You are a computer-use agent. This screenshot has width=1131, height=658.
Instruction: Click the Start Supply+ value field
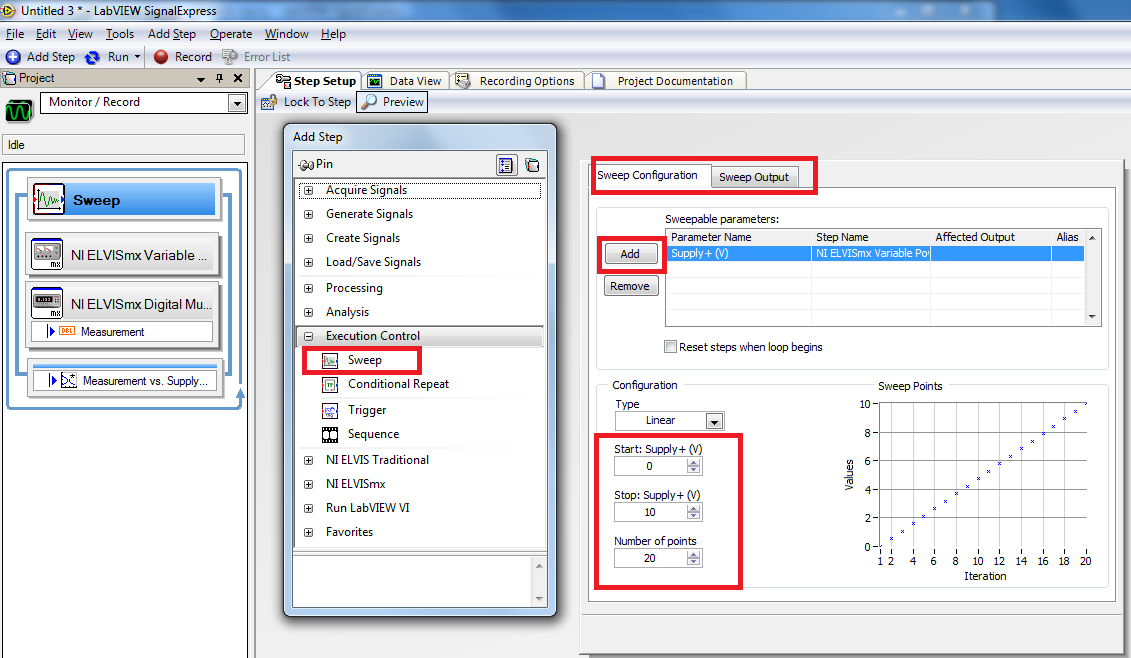click(650, 467)
